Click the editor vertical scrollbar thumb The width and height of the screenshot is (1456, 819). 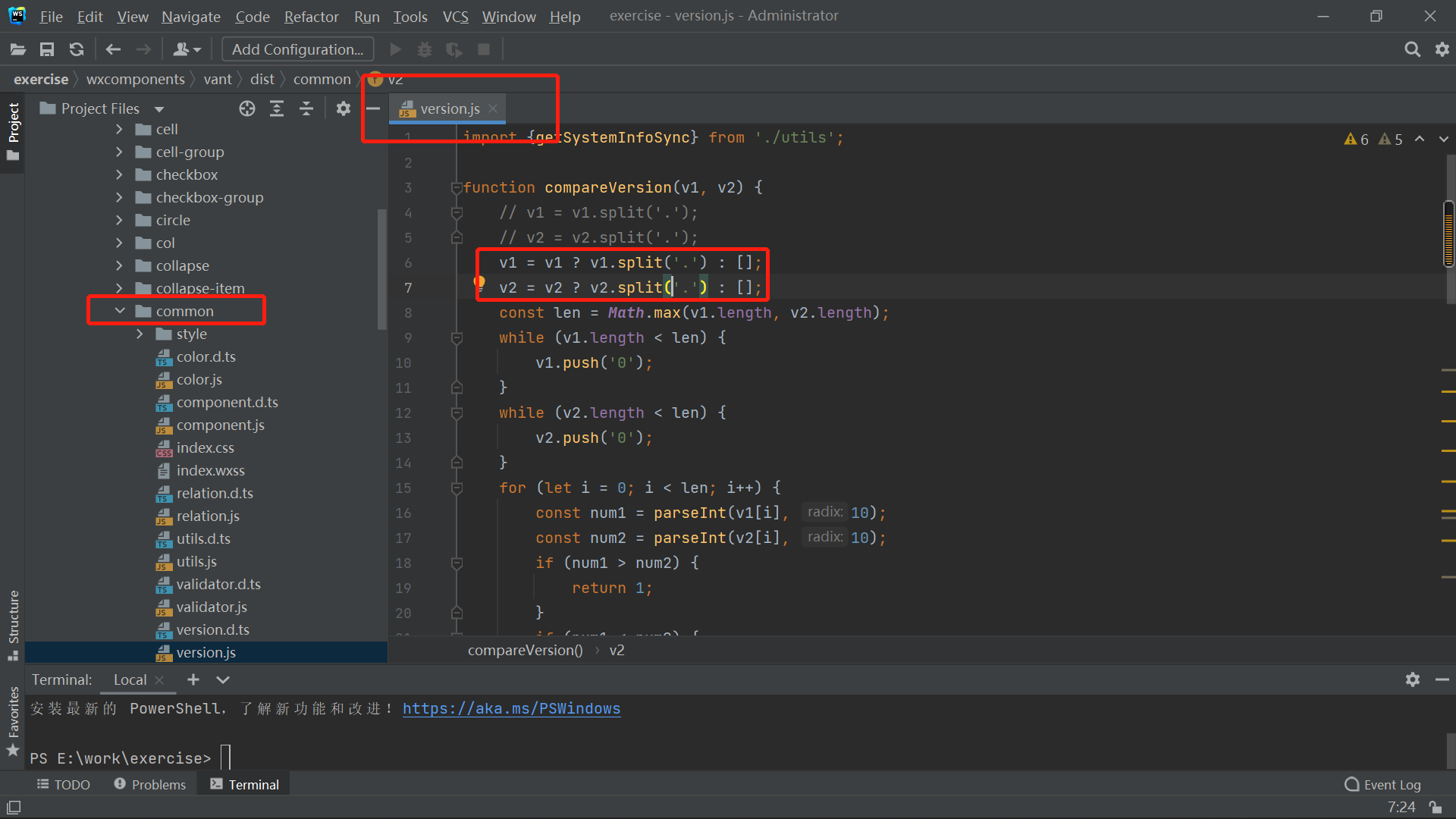click(1448, 234)
